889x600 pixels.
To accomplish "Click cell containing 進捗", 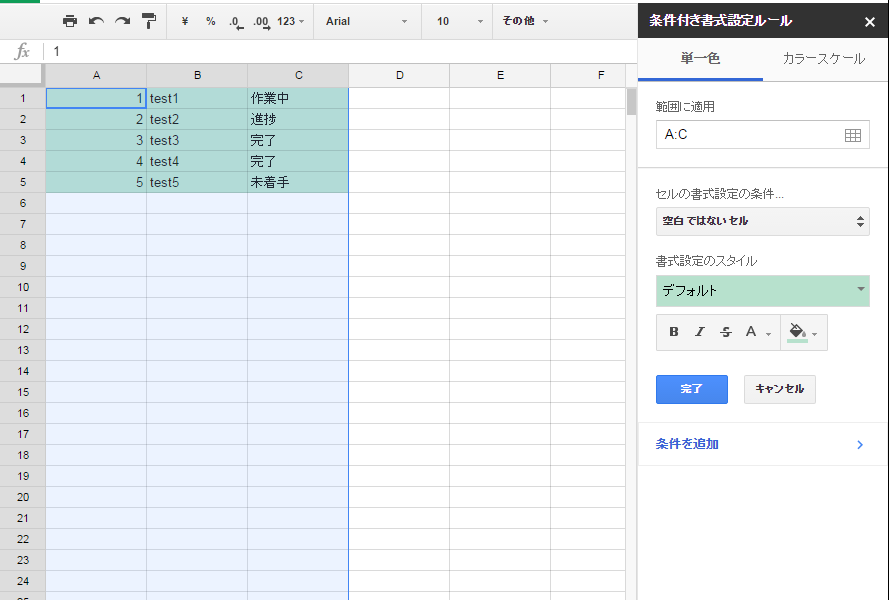I will (298, 119).
